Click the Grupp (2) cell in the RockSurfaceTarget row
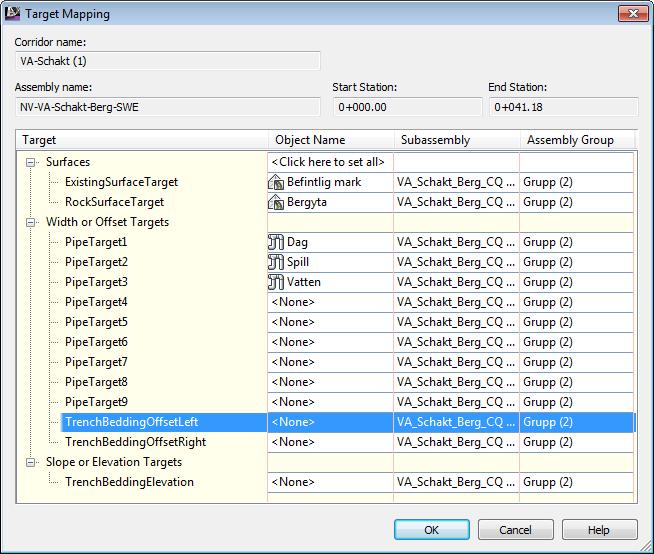The image size is (654, 554). coord(576,202)
